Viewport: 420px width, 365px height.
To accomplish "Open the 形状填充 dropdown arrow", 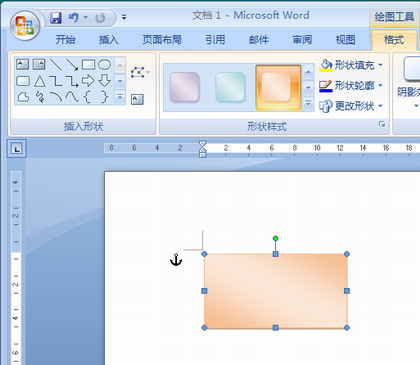I will coord(380,65).
